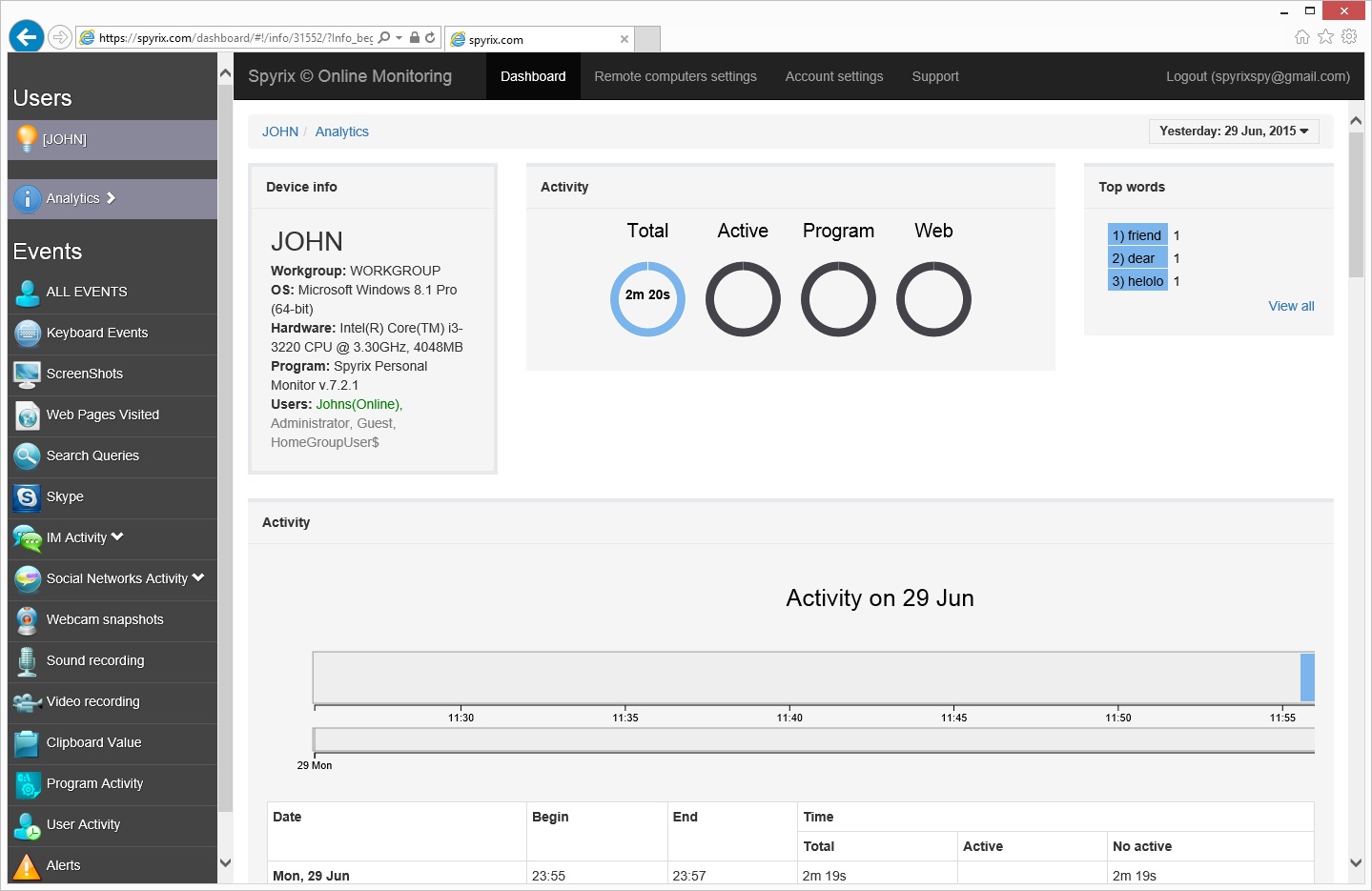
Task: Click the Keyboard Events icon
Action: (27, 333)
